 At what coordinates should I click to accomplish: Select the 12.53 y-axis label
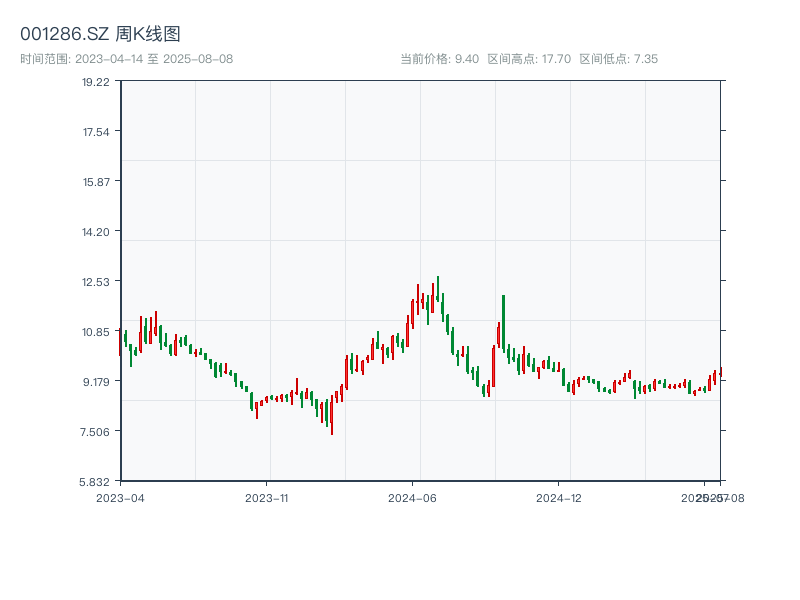(96, 282)
